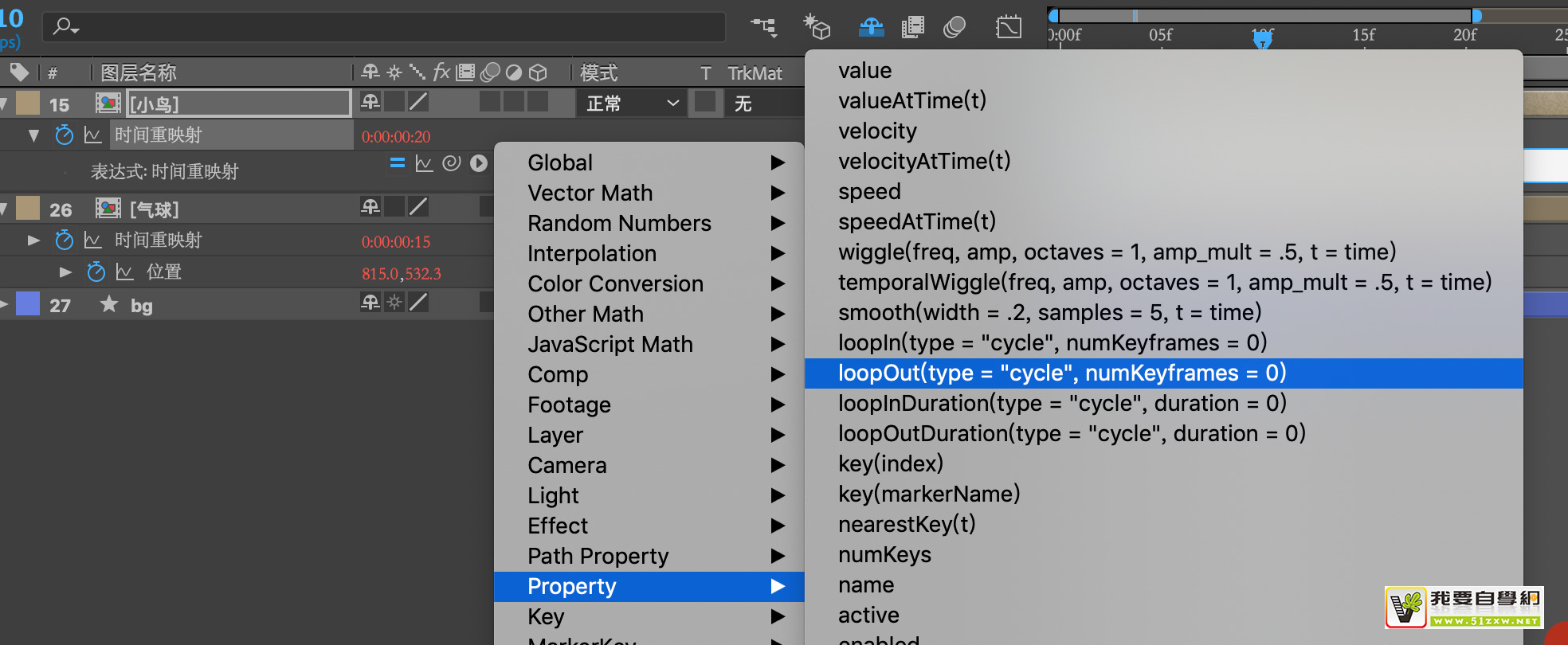
Task: Open the expression language menu arrow
Action: coord(478,163)
